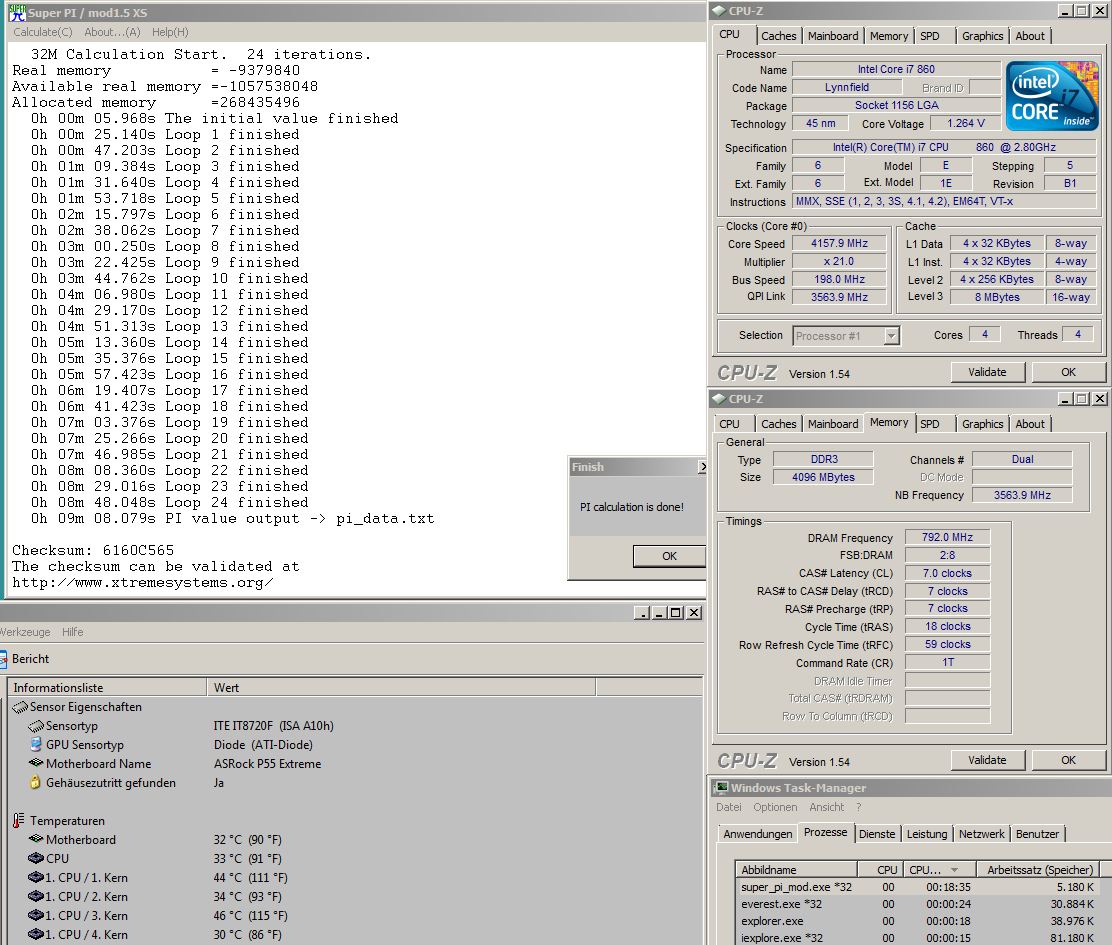Click OK in the Finish dialog
Screen dimensions: 1112x945
click(669, 556)
